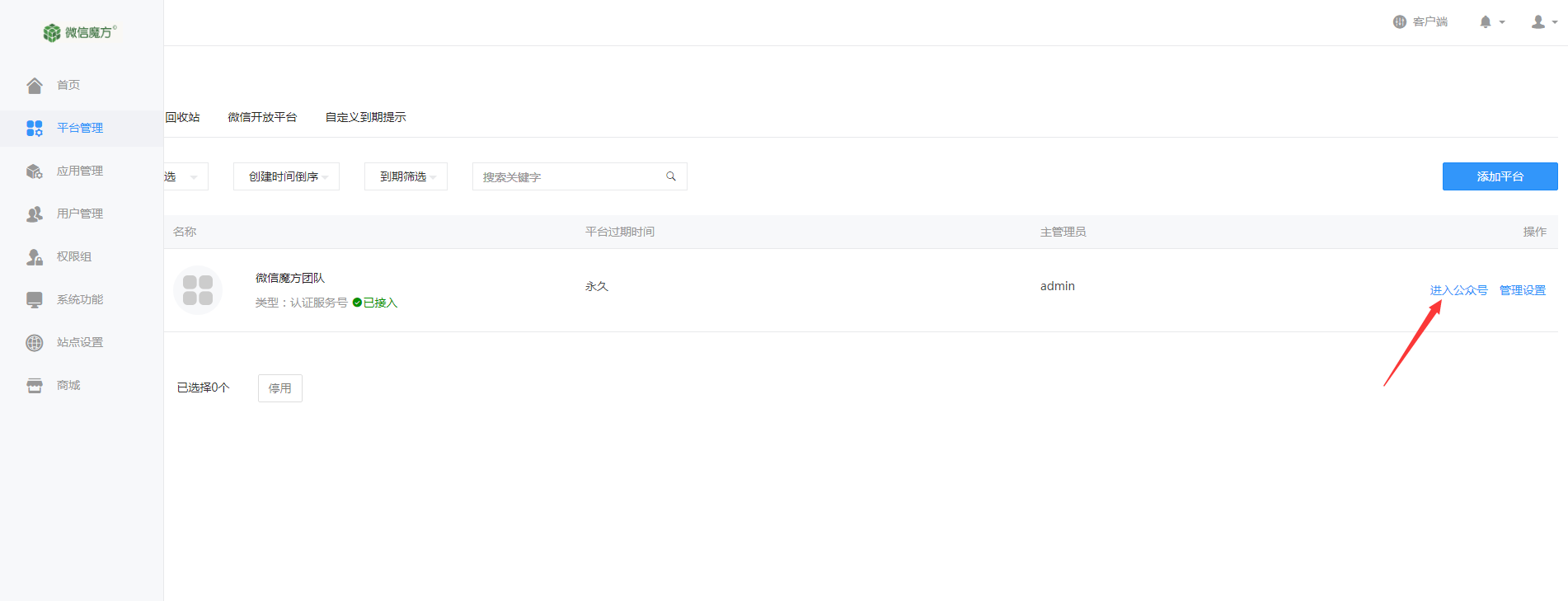This screenshot has width=1568, height=601.
Task: Click the home icon in sidebar
Action: (35, 85)
